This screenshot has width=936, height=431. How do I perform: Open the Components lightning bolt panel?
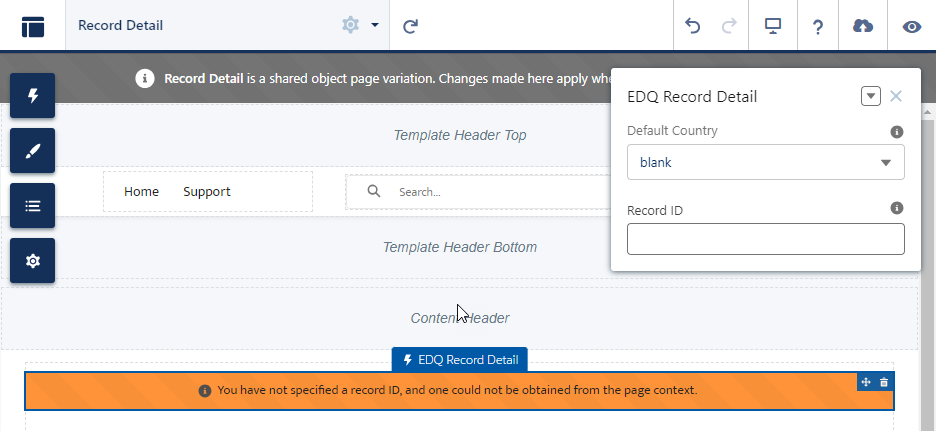(x=32, y=96)
